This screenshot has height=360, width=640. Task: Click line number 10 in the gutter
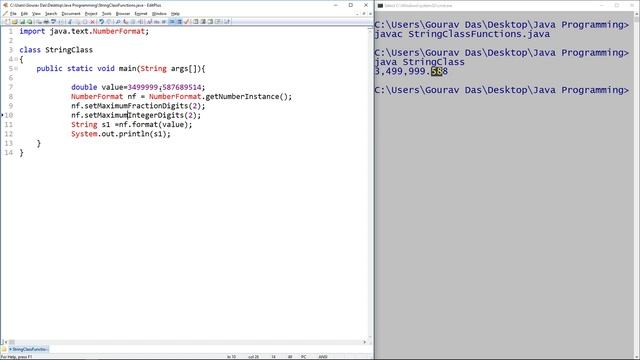pos(9,115)
